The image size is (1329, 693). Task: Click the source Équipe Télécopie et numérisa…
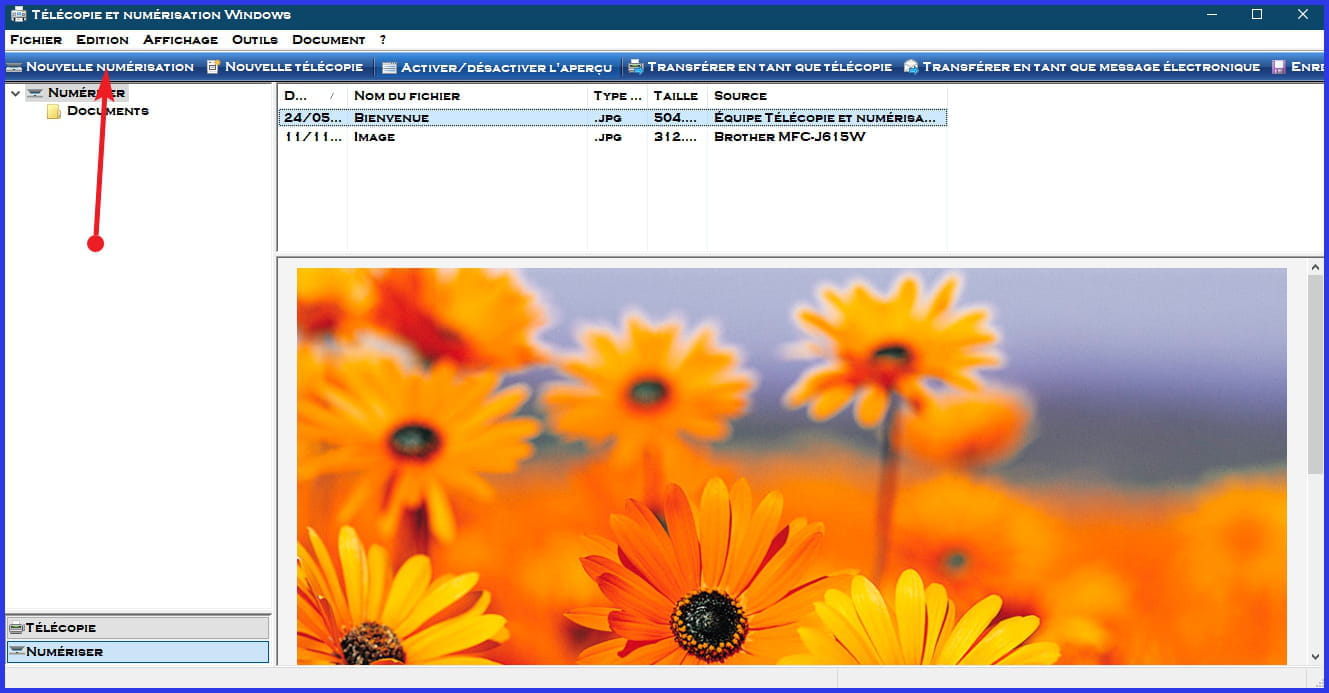coord(826,118)
